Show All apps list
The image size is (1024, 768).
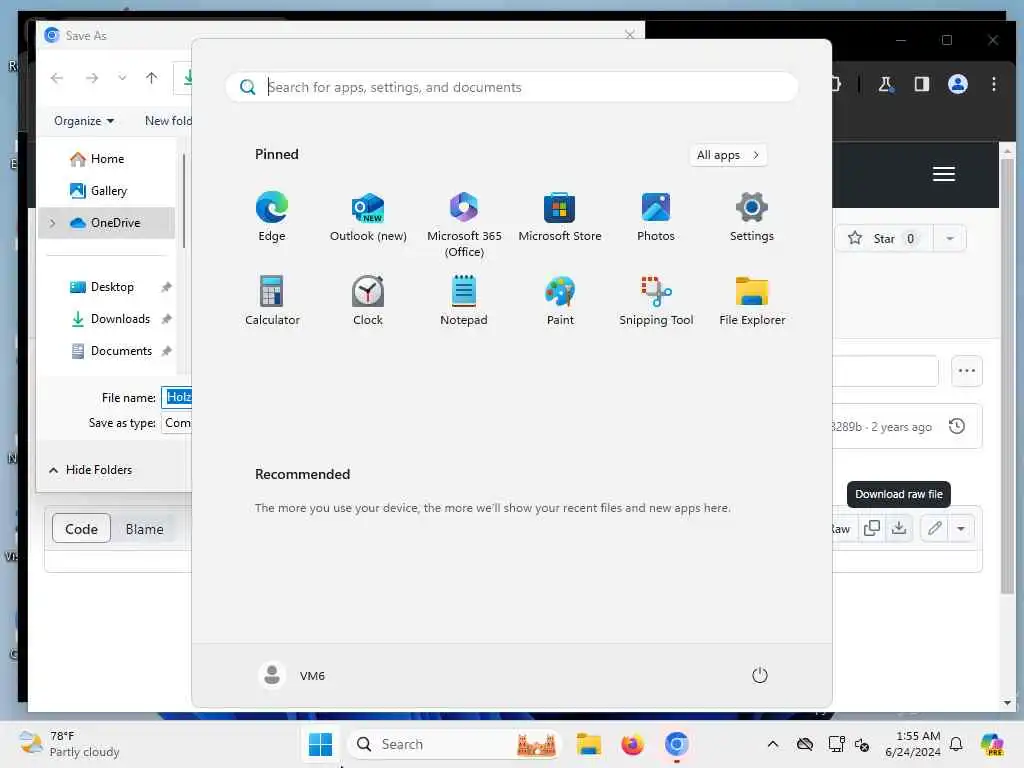pyautogui.click(x=728, y=155)
